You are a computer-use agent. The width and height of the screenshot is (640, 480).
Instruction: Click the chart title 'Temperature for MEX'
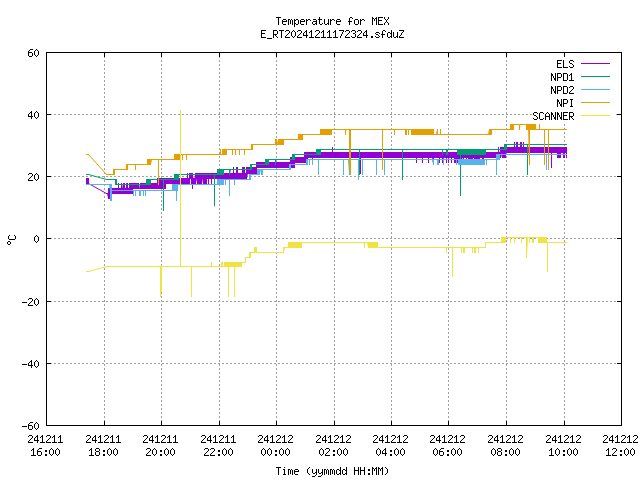[332, 21]
